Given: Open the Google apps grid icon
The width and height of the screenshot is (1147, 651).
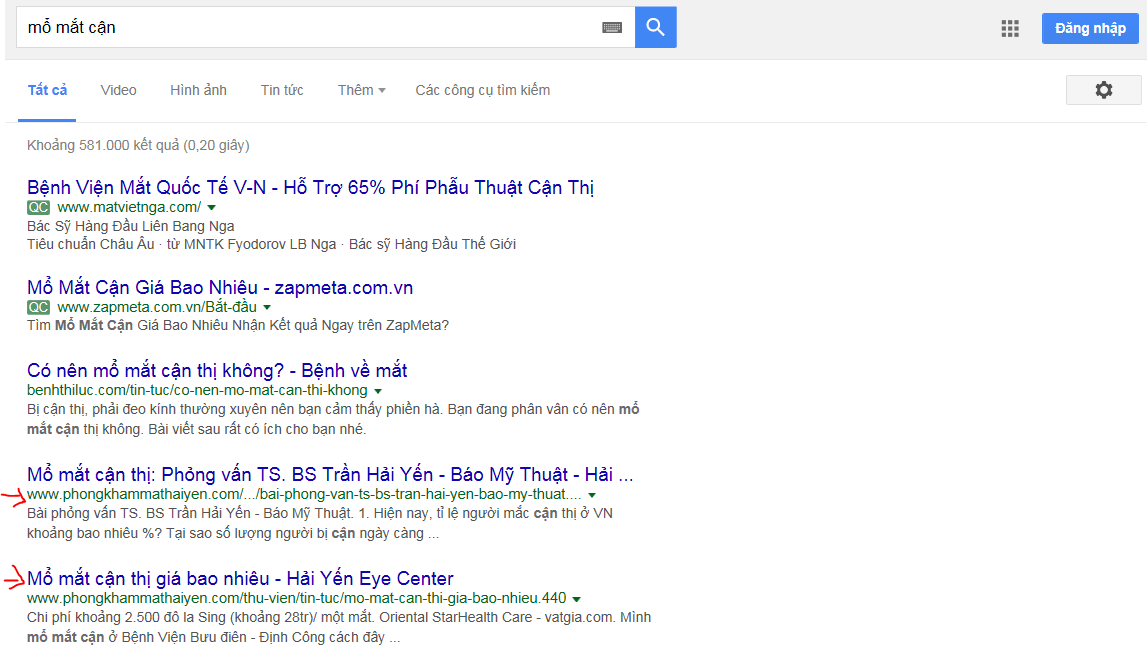Looking at the screenshot, I should coord(1010,29).
